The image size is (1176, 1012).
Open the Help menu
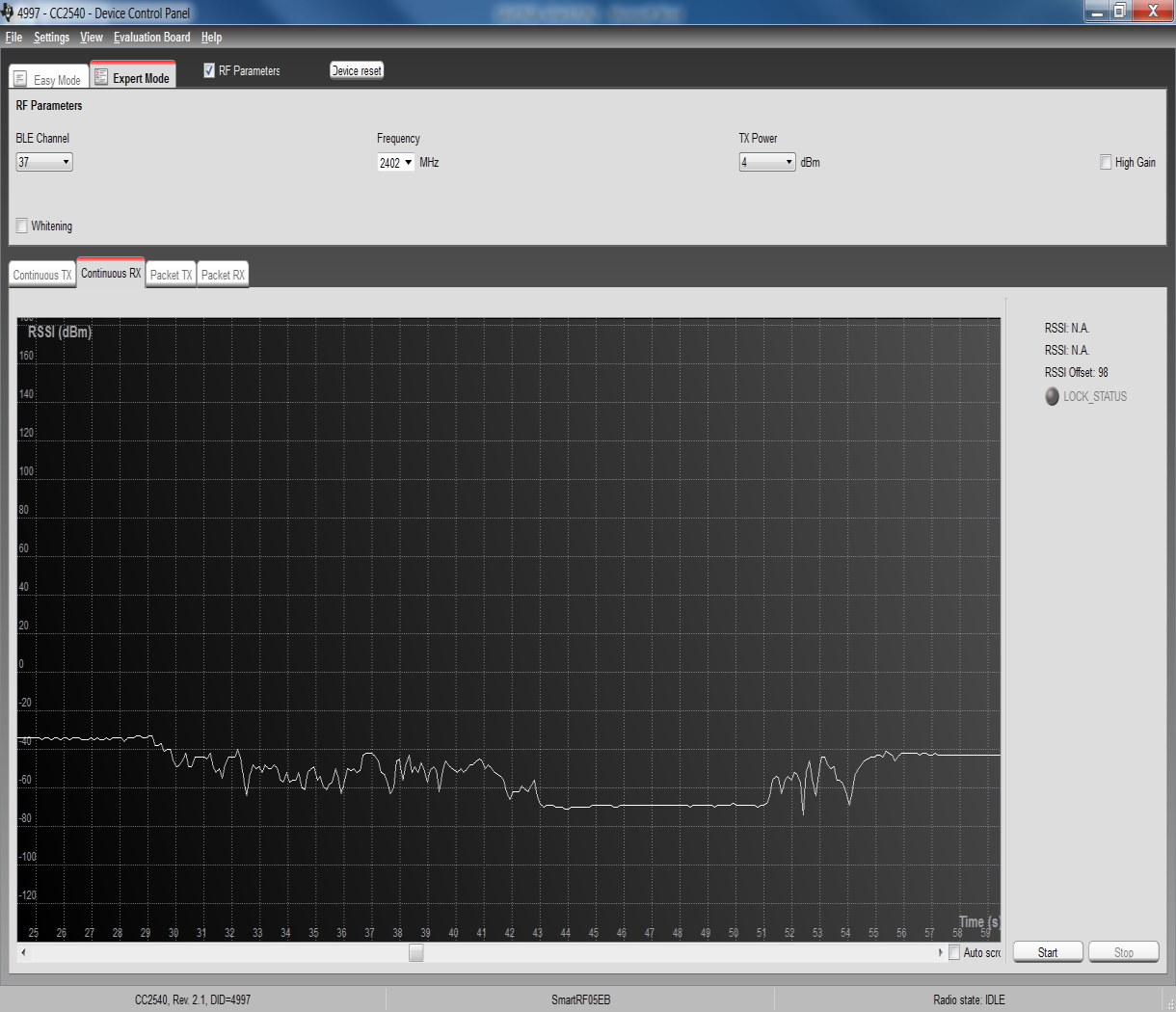[x=211, y=38]
